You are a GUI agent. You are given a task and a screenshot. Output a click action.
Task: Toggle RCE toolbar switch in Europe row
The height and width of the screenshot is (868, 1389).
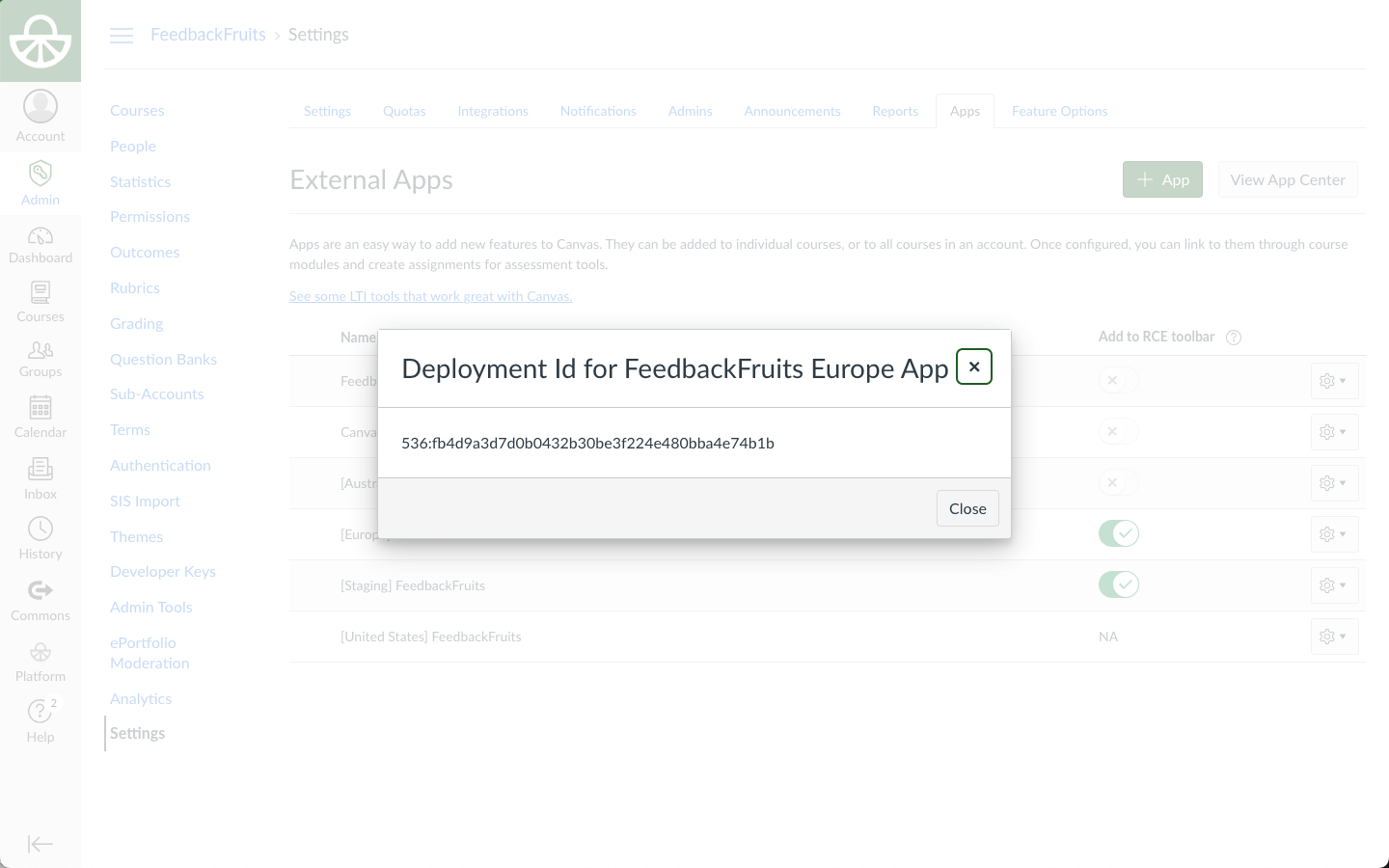1119,533
